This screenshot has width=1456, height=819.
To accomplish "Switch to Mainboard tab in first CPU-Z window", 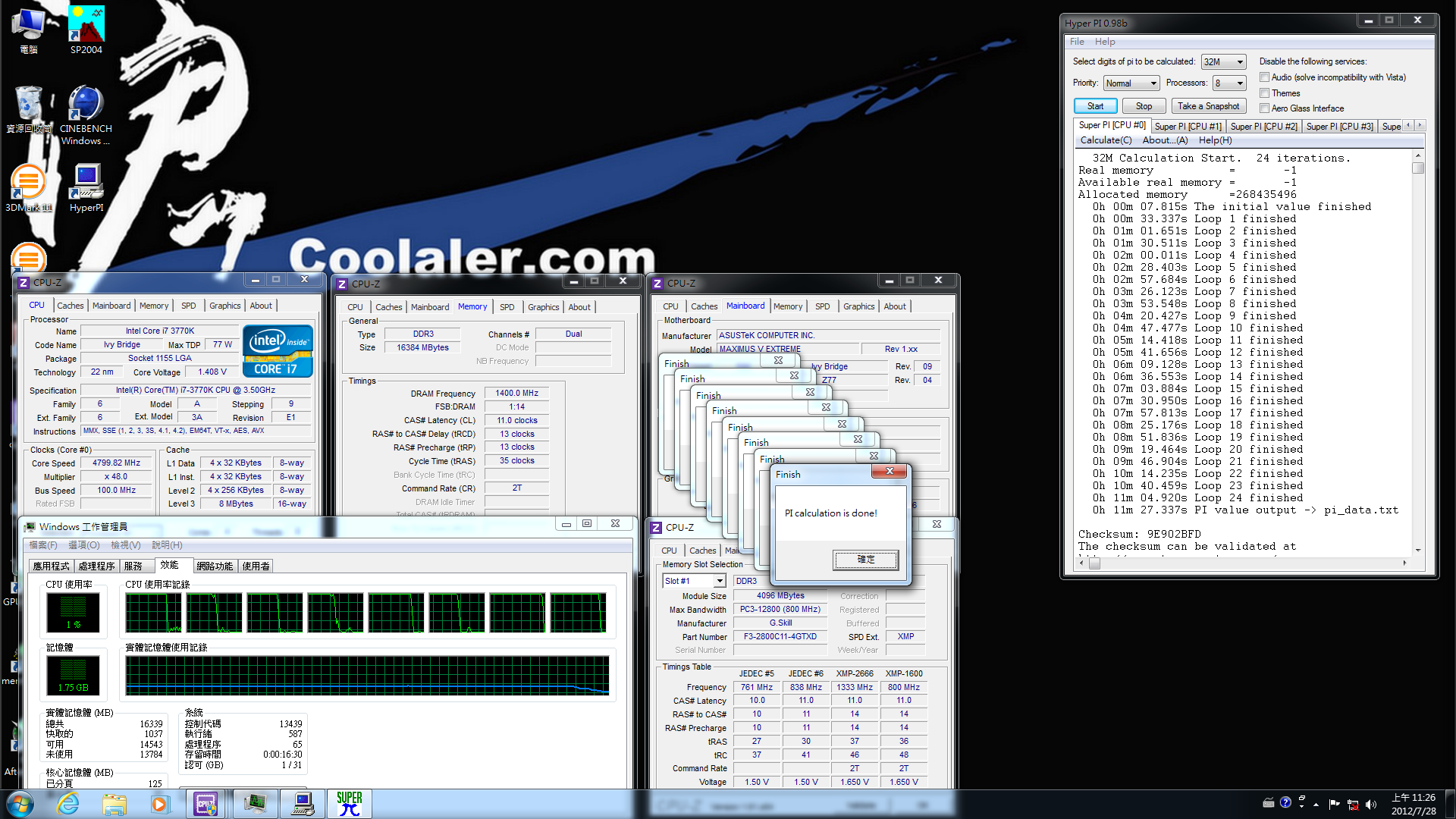I will [x=111, y=306].
